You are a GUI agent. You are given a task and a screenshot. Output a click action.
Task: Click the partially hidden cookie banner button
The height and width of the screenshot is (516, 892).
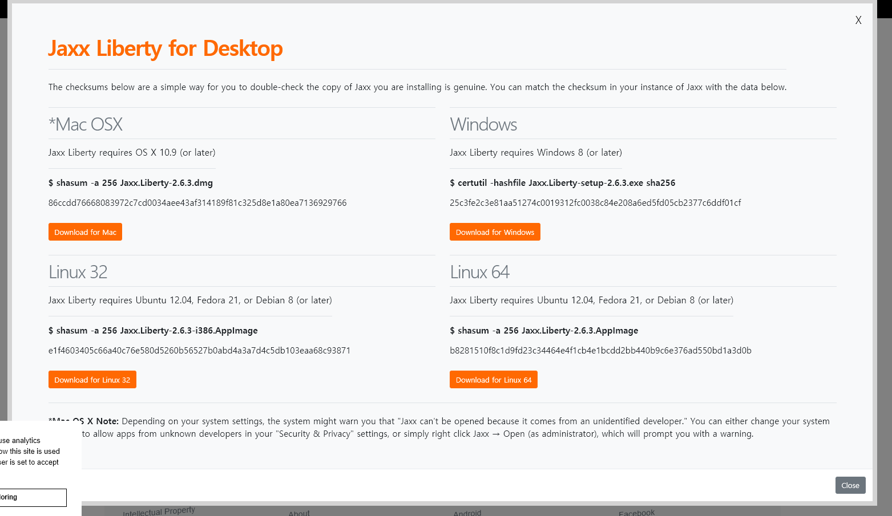pyautogui.click(x=32, y=497)
